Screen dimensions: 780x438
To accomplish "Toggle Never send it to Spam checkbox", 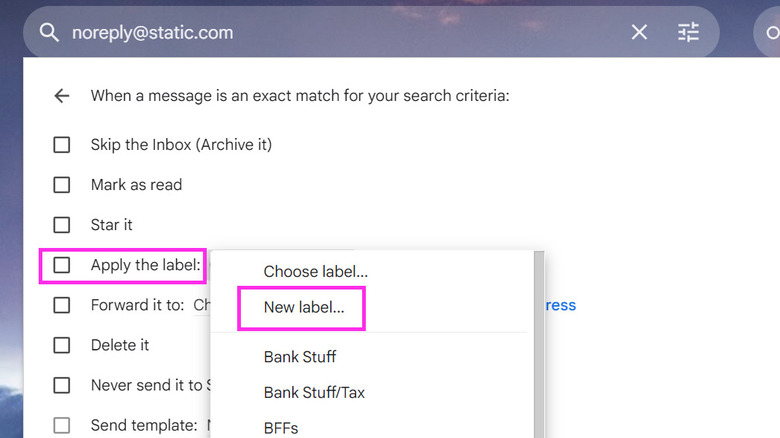I will (62, 385).
